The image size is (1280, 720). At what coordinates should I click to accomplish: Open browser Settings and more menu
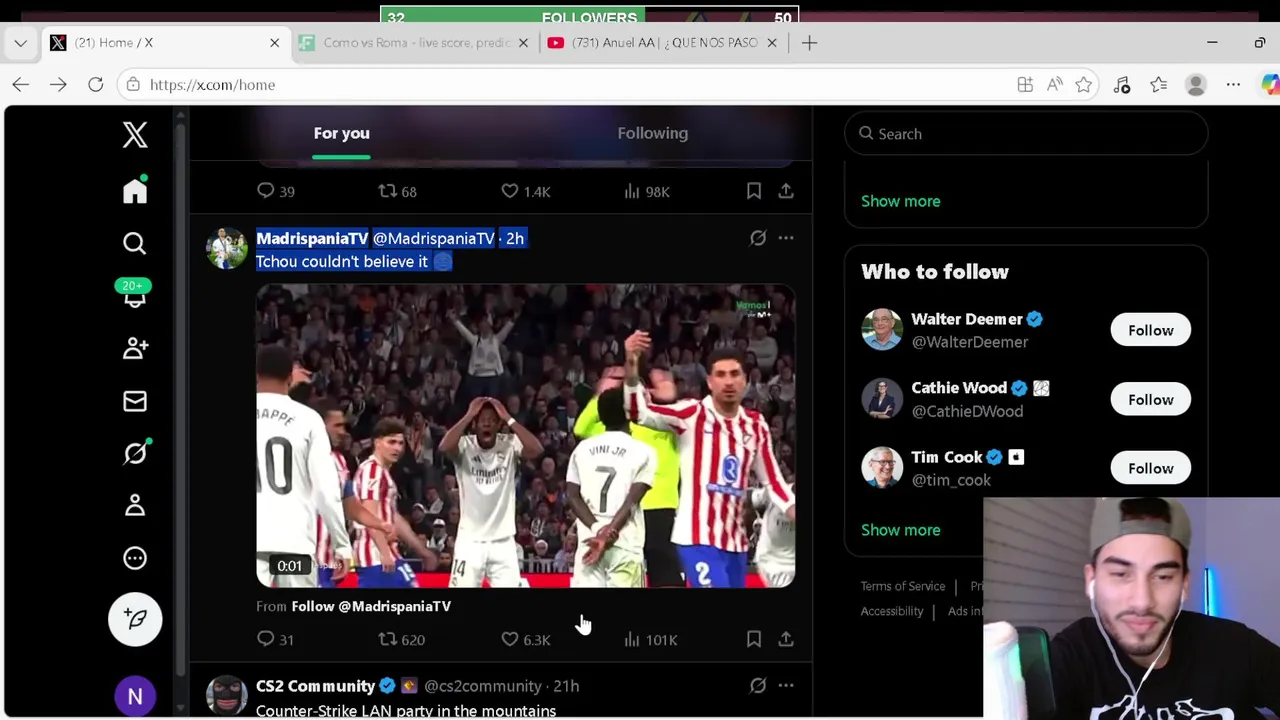1233,85
